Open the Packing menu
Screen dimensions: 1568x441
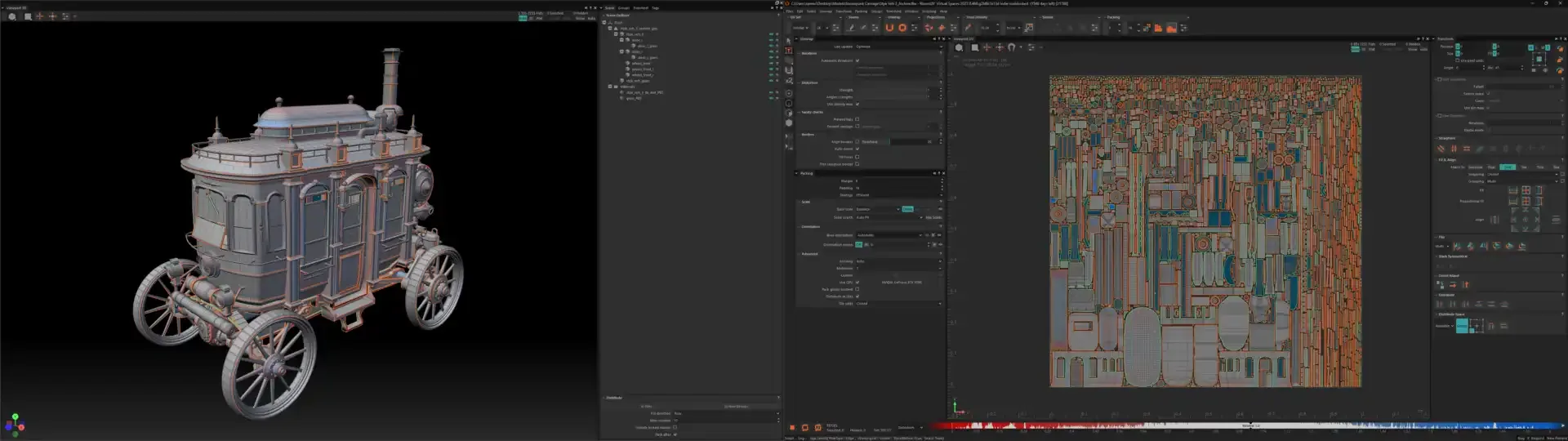(861, 11)
